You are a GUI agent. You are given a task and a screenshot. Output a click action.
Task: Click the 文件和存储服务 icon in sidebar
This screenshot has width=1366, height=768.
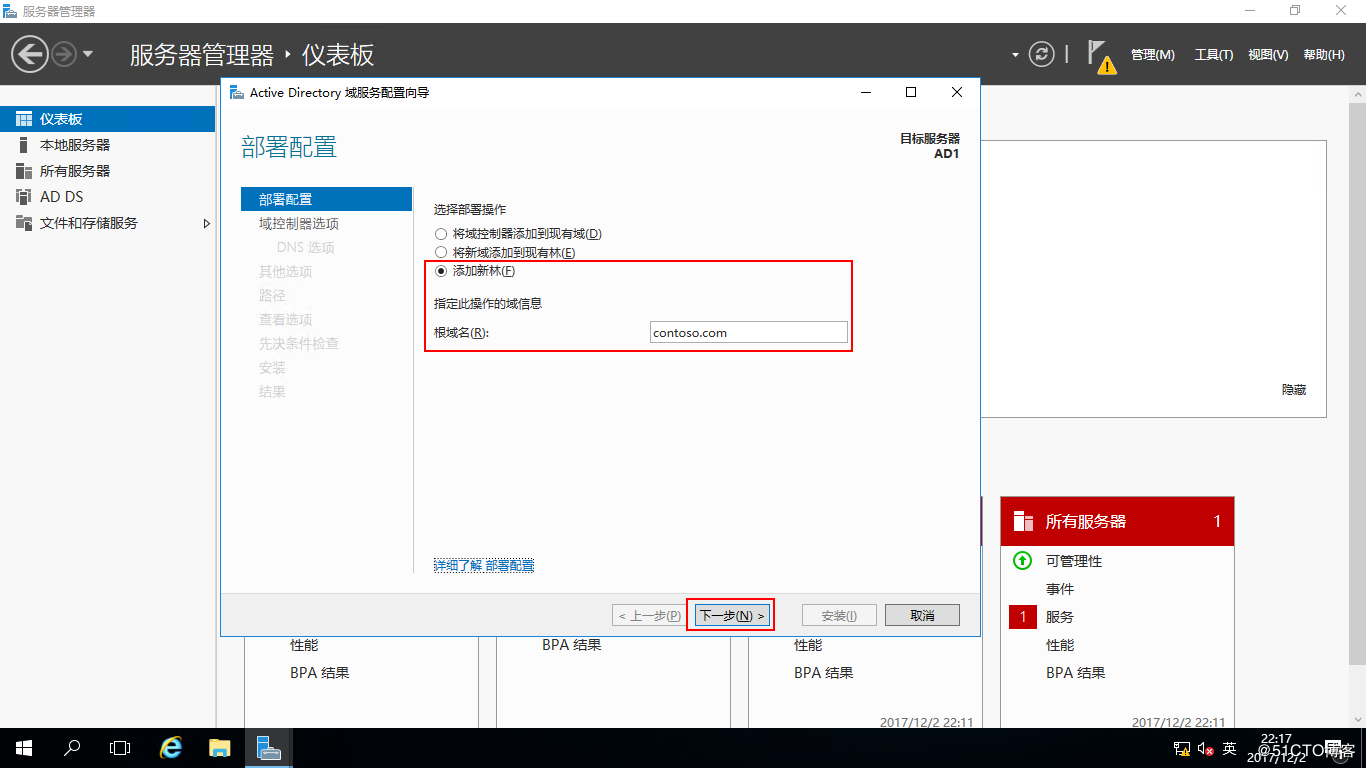pyautogui.click(x=24, y=223)
